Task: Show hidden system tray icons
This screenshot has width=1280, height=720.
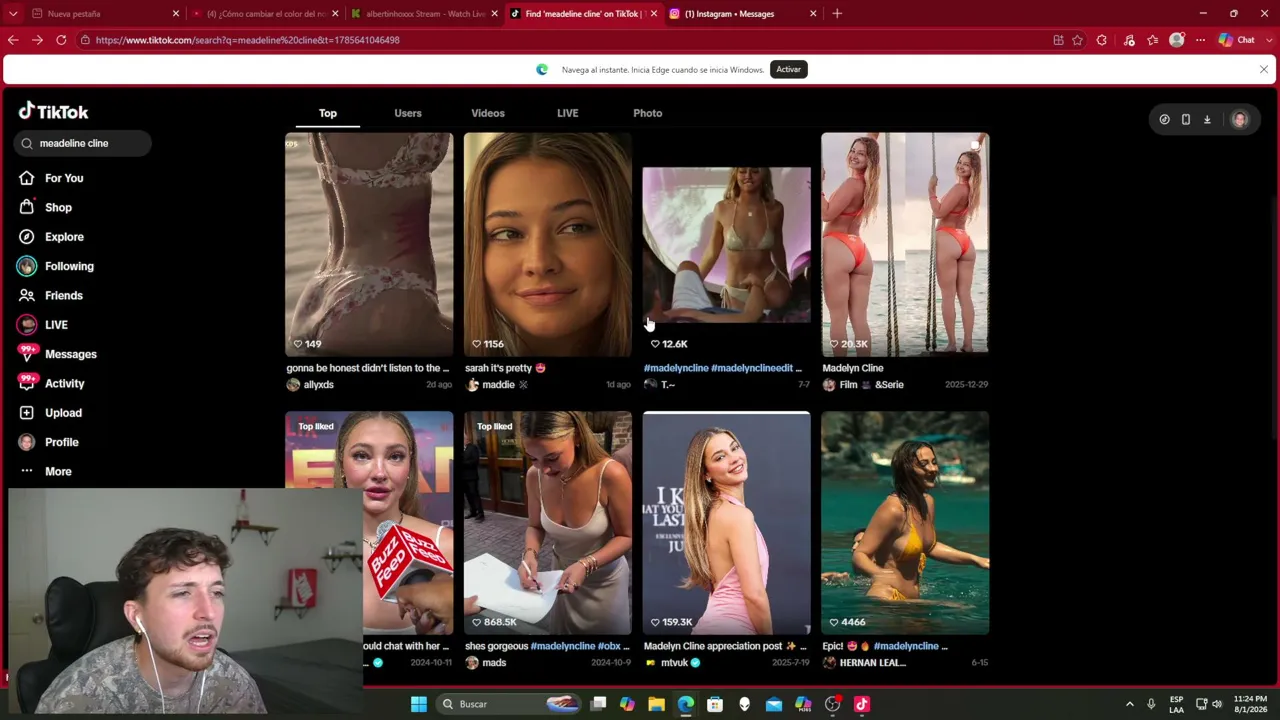Action: 1130,704
